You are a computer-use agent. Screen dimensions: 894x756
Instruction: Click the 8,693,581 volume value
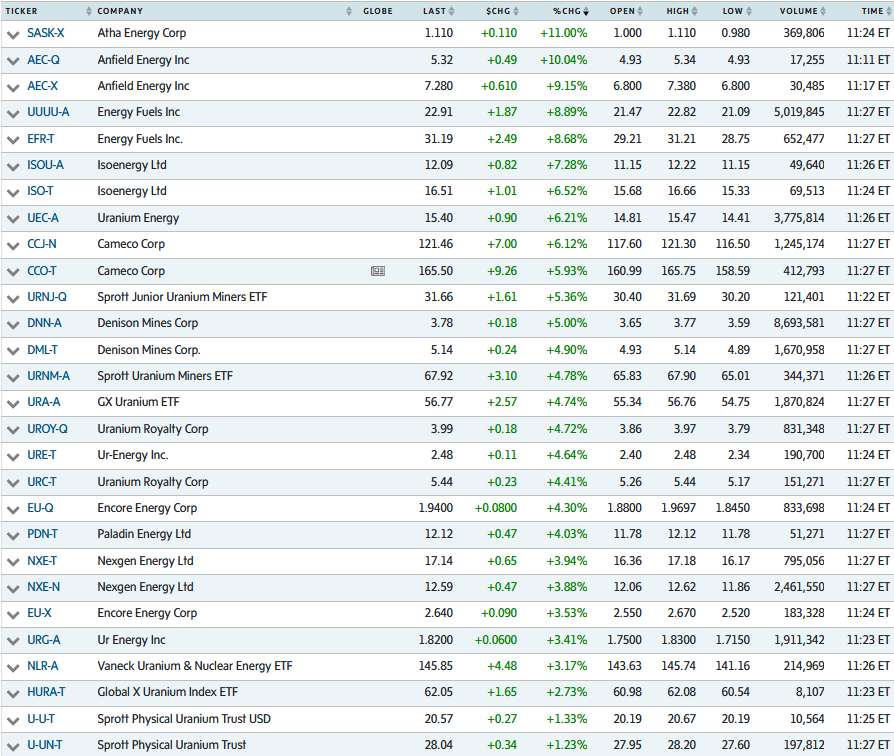pos(799,323)
